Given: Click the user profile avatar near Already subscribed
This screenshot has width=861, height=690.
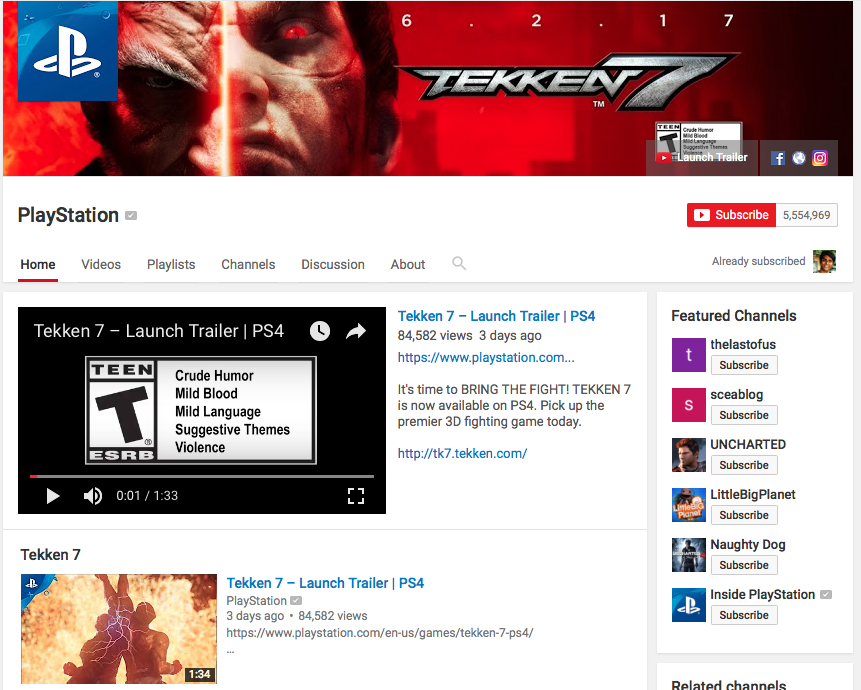Looking at the screenshot, I should point(824,261).
